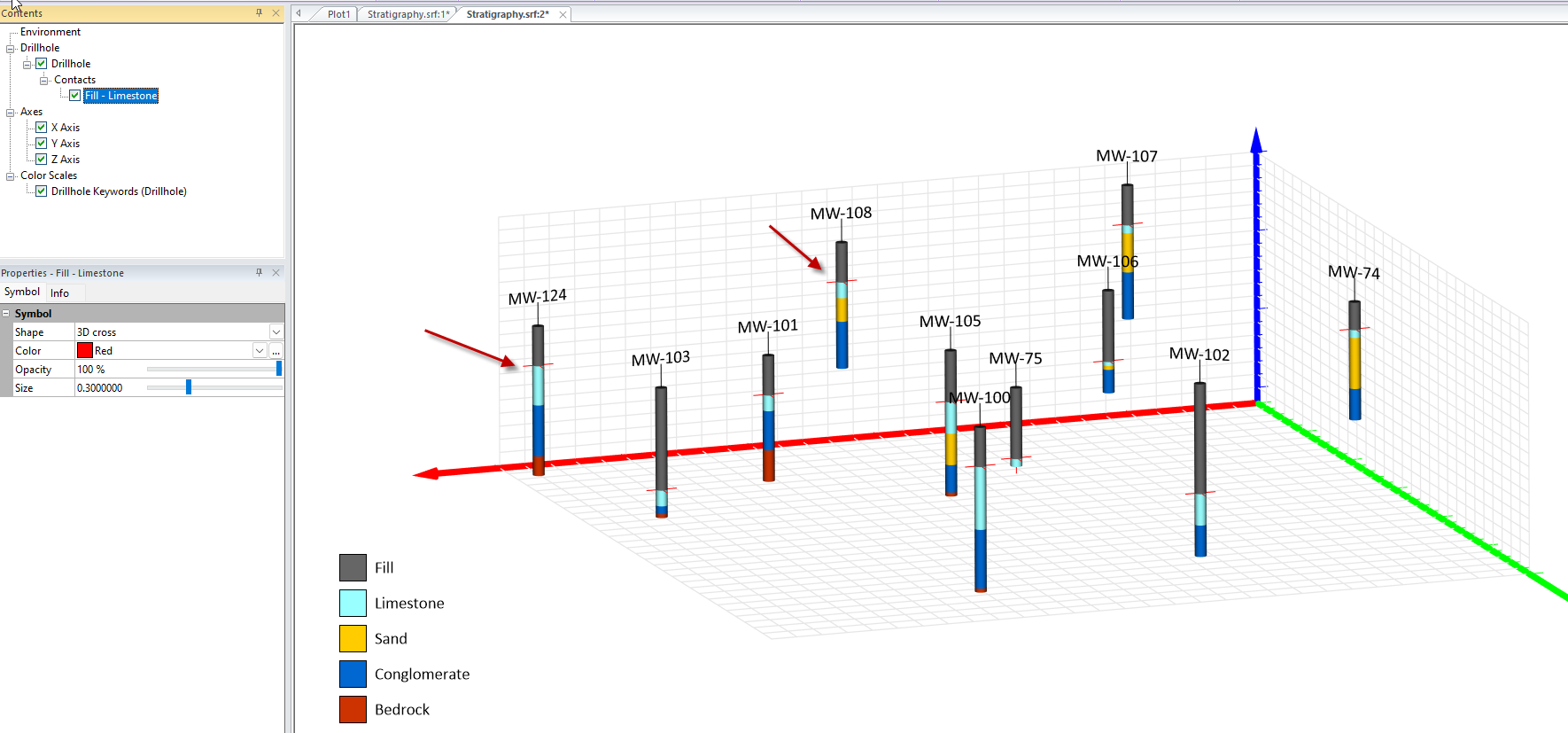Uncheck the X Axis checkbox
1568x733 pixels.
tap(42, 128)
